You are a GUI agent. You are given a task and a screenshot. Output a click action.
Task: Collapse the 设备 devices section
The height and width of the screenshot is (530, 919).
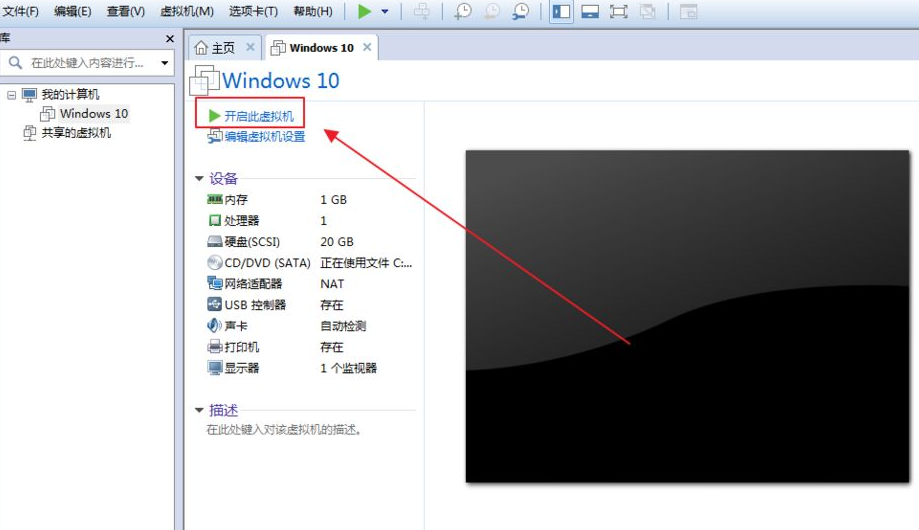[x=199, y=179]
